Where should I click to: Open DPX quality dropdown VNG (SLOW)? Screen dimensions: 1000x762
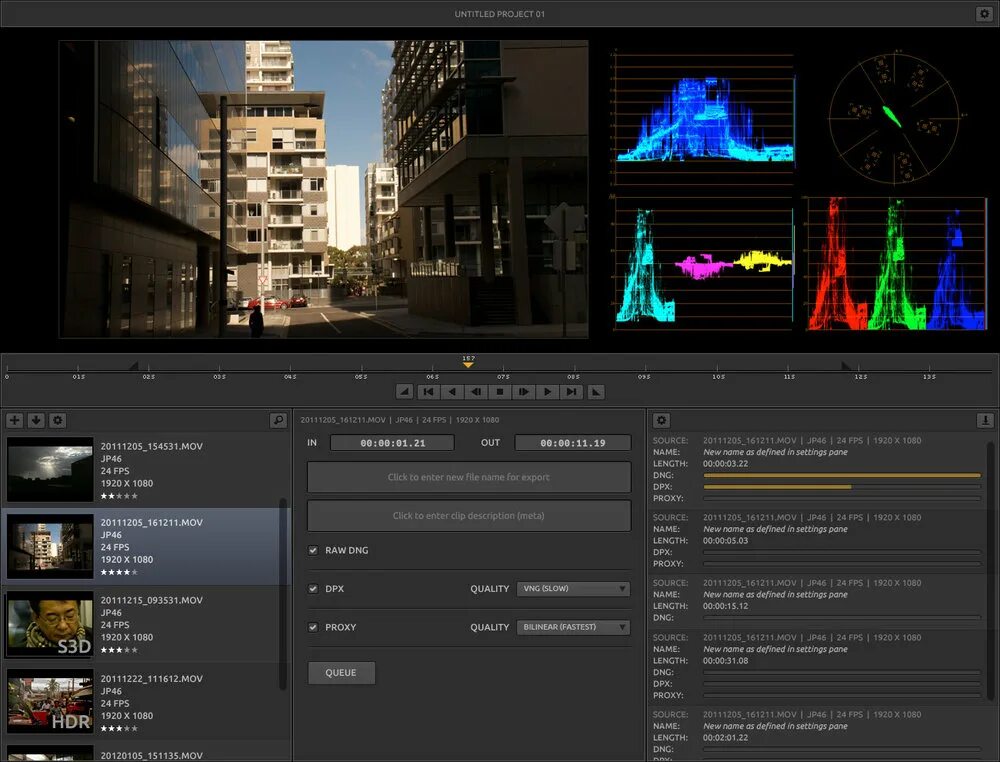pos(573,589)
